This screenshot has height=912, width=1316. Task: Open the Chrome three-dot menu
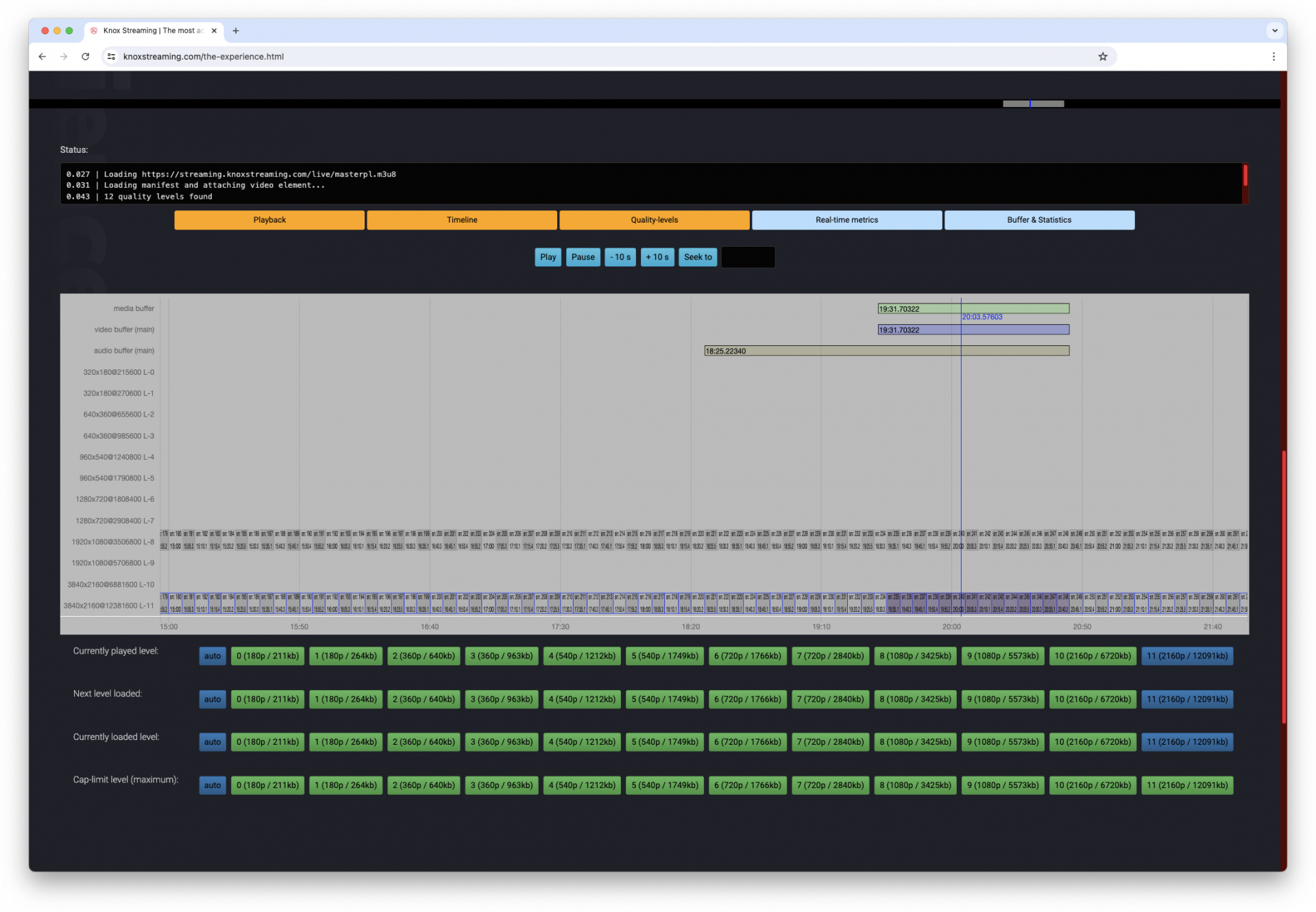(x=1274, y=57)
